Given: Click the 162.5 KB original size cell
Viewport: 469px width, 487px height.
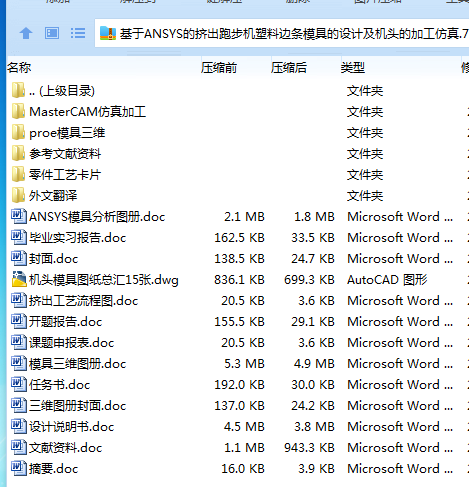Looking at the screenshot, I should 239,238.
